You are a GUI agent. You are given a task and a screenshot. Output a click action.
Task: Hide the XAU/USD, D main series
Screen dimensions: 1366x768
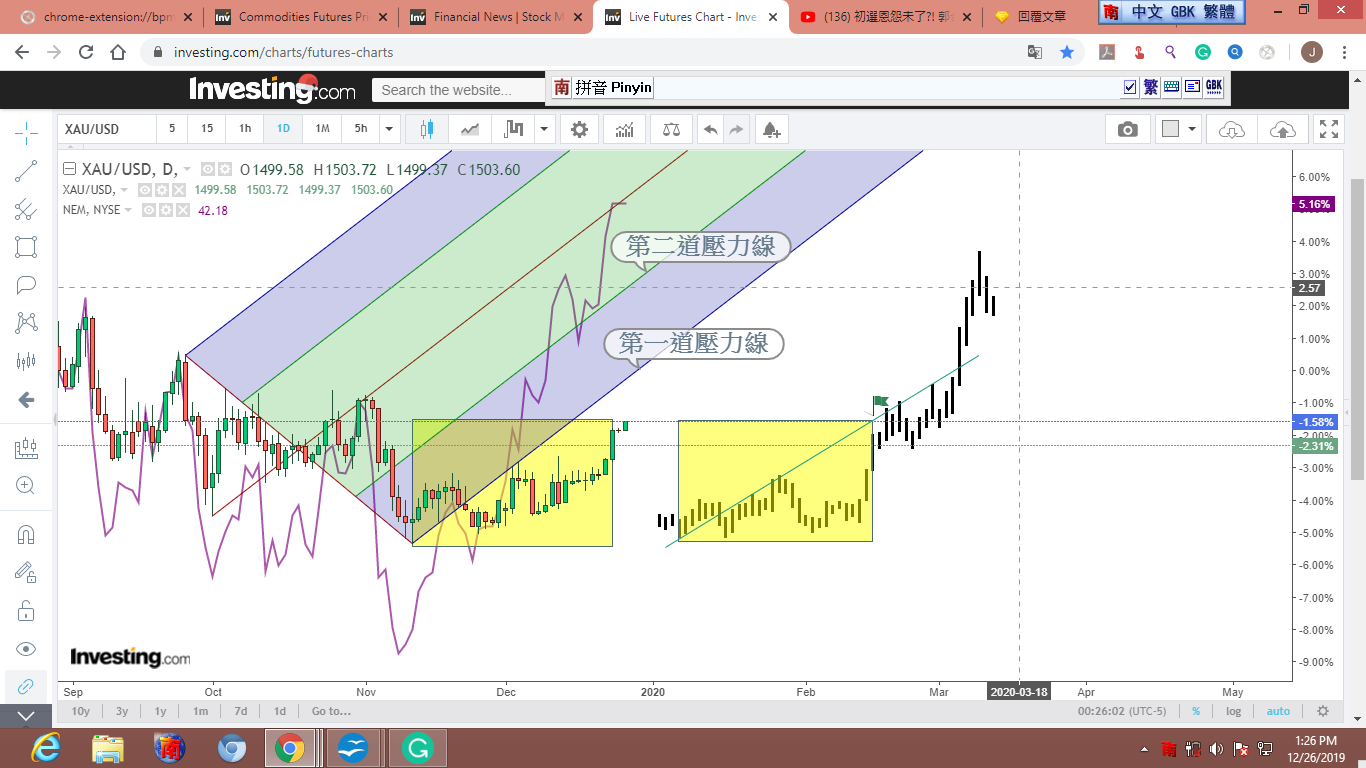(x=208, y=169)
